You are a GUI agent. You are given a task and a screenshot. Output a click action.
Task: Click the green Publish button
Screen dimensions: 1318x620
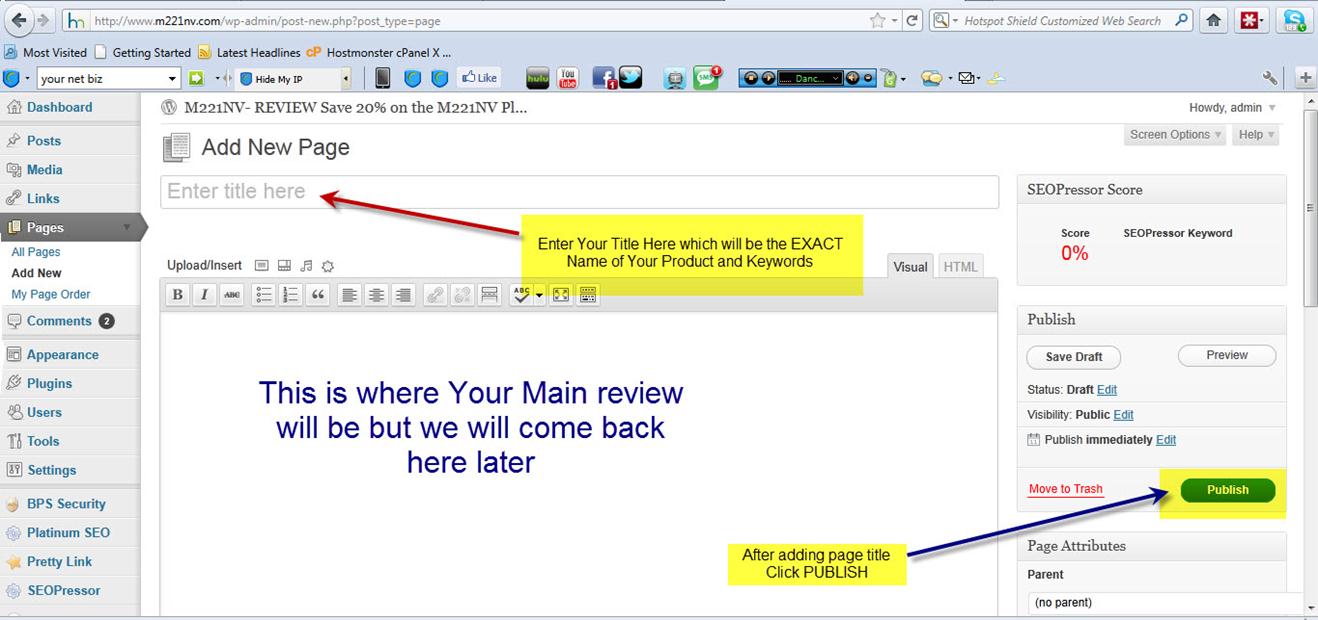click(x=1227, y=490)
